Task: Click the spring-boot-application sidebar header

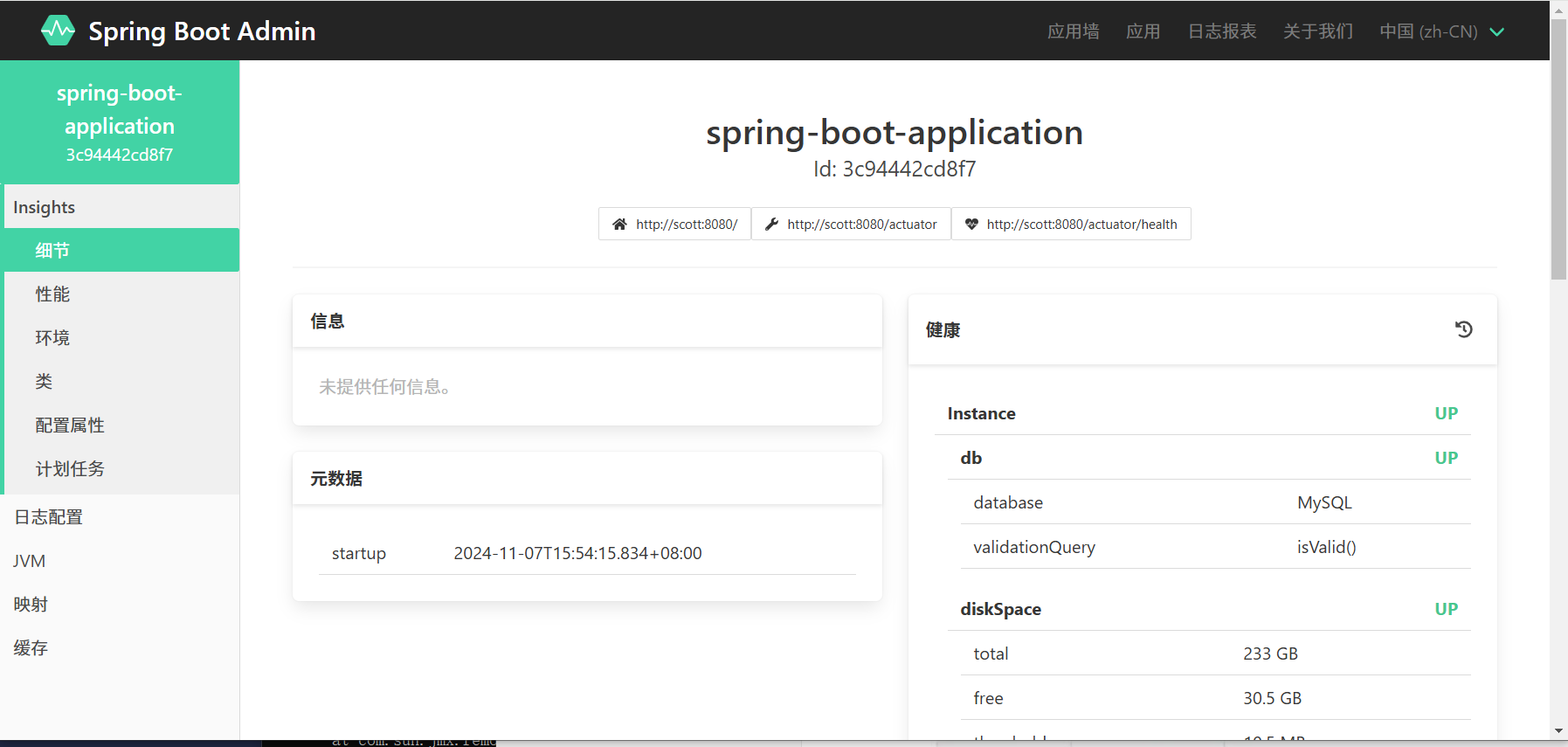Action: tap(120, 122)
